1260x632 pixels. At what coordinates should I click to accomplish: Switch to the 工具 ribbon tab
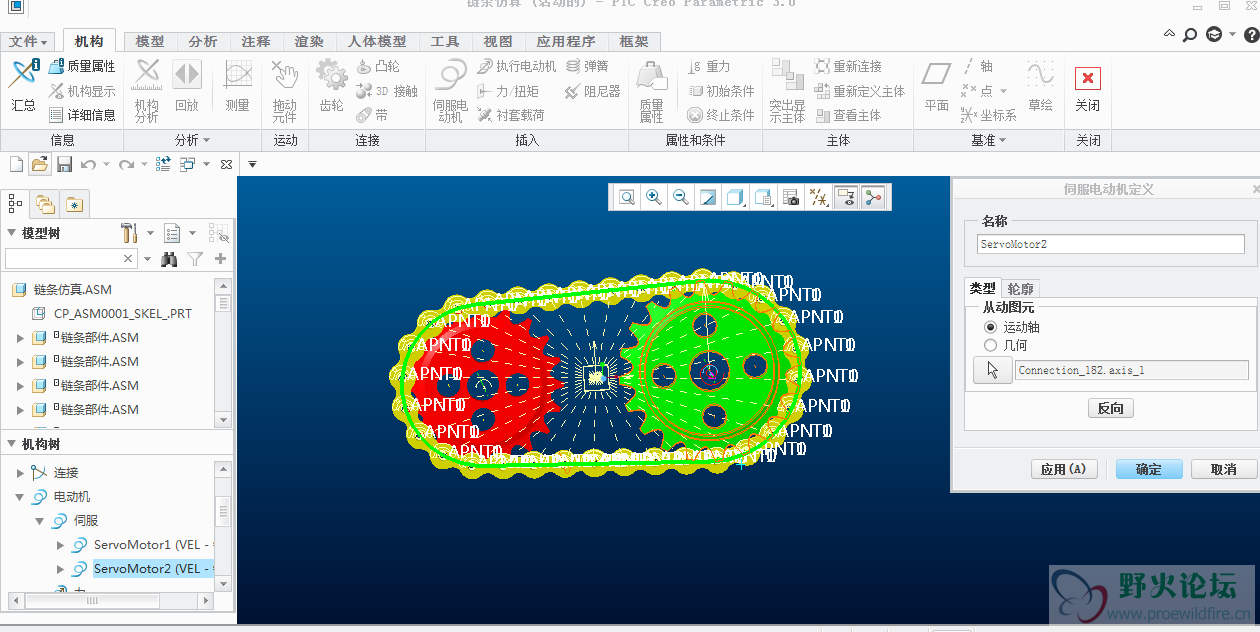coord(445,42)
